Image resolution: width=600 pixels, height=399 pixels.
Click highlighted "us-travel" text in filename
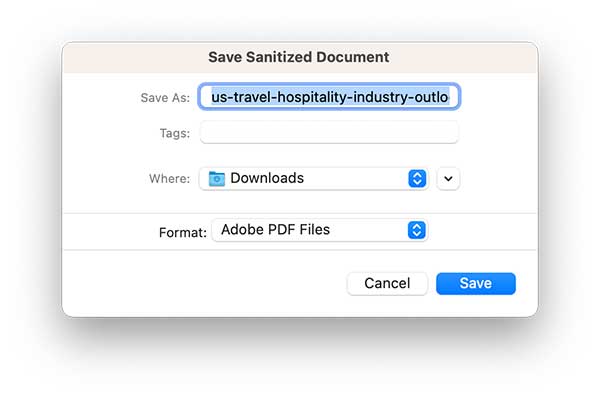pos(241,97)
